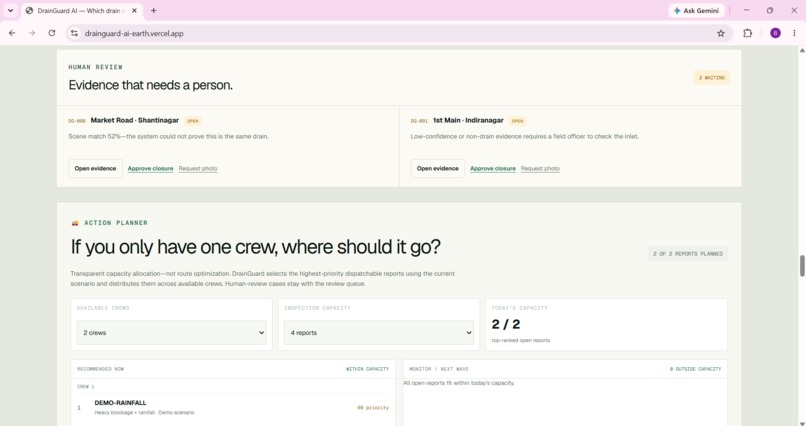Screen dimensions: 806x426
Task: Click the scrollbar down arrow
Action: pos(801,423)
